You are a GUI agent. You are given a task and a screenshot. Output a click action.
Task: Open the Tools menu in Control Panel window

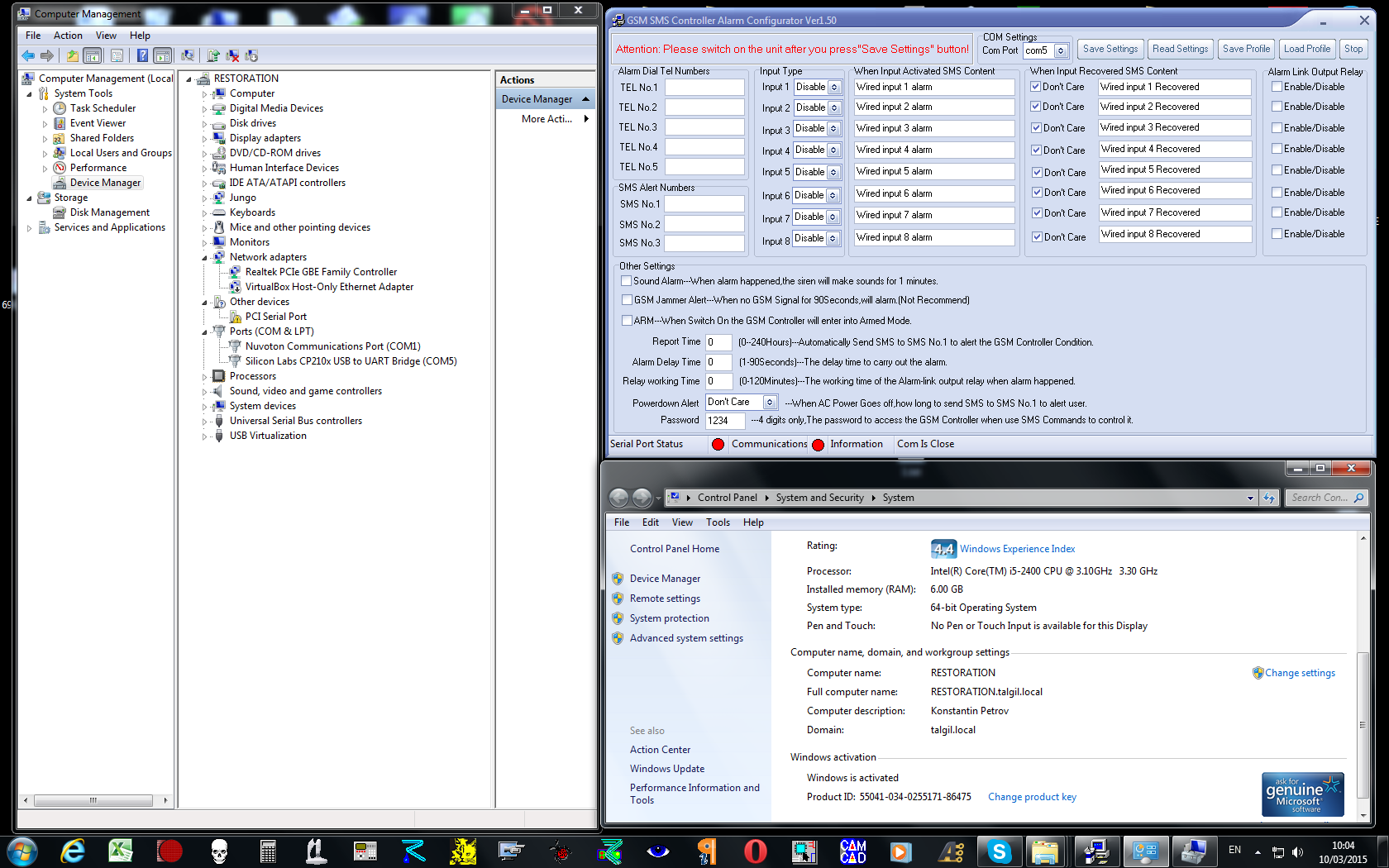(x=718, y=522)
